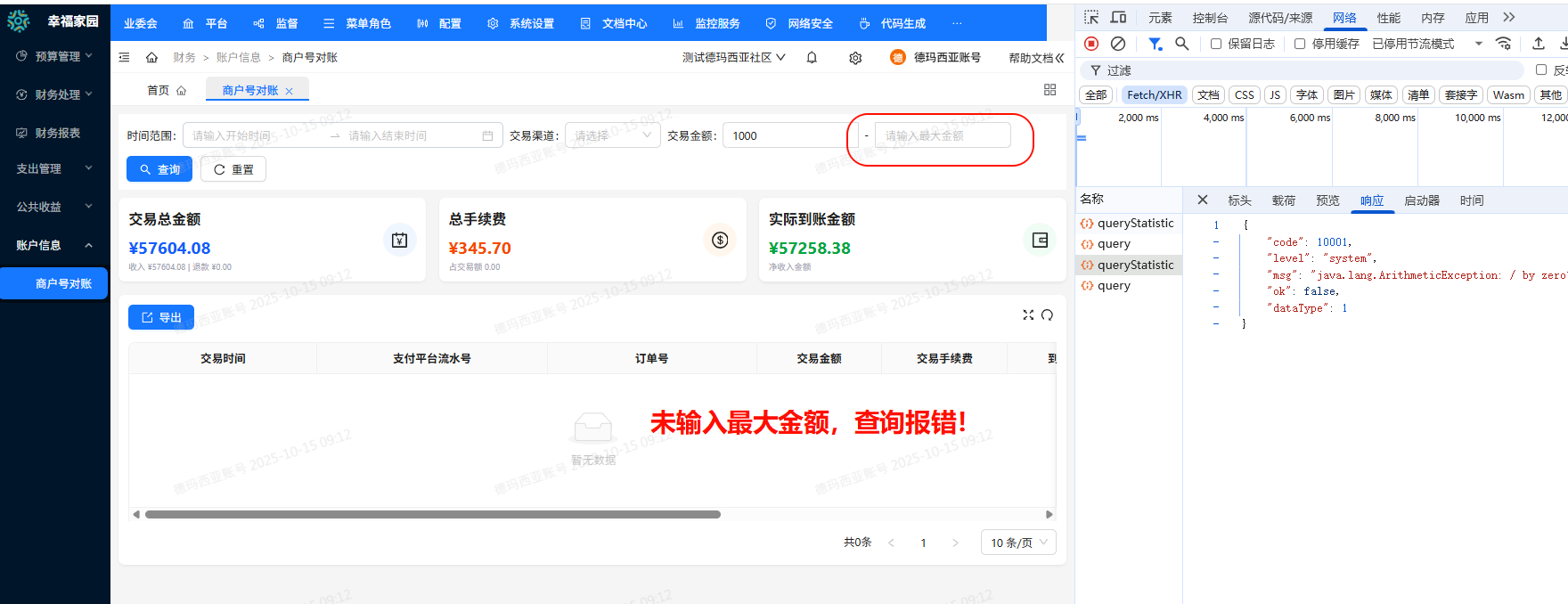The image size is (1568, 604).
Task: Click the DevTools record network log button
Action: (1091, 44)
